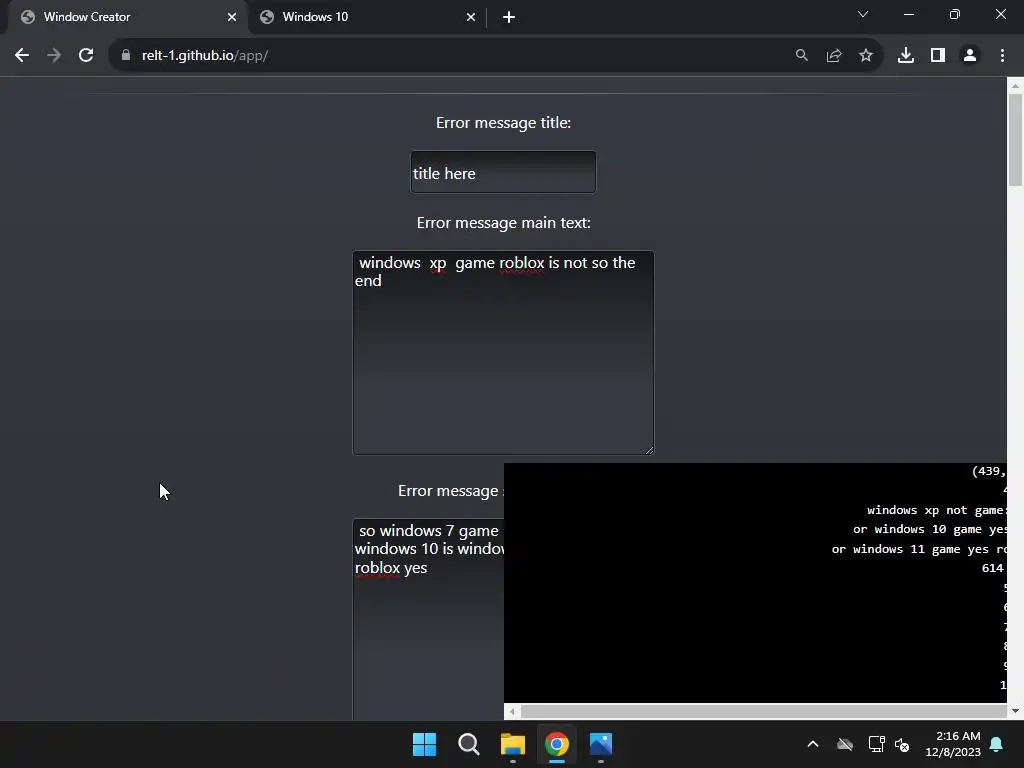Screen dimensions: 1024x768
Task: Click the muted volume tray icon
Action: click(902, 744)
